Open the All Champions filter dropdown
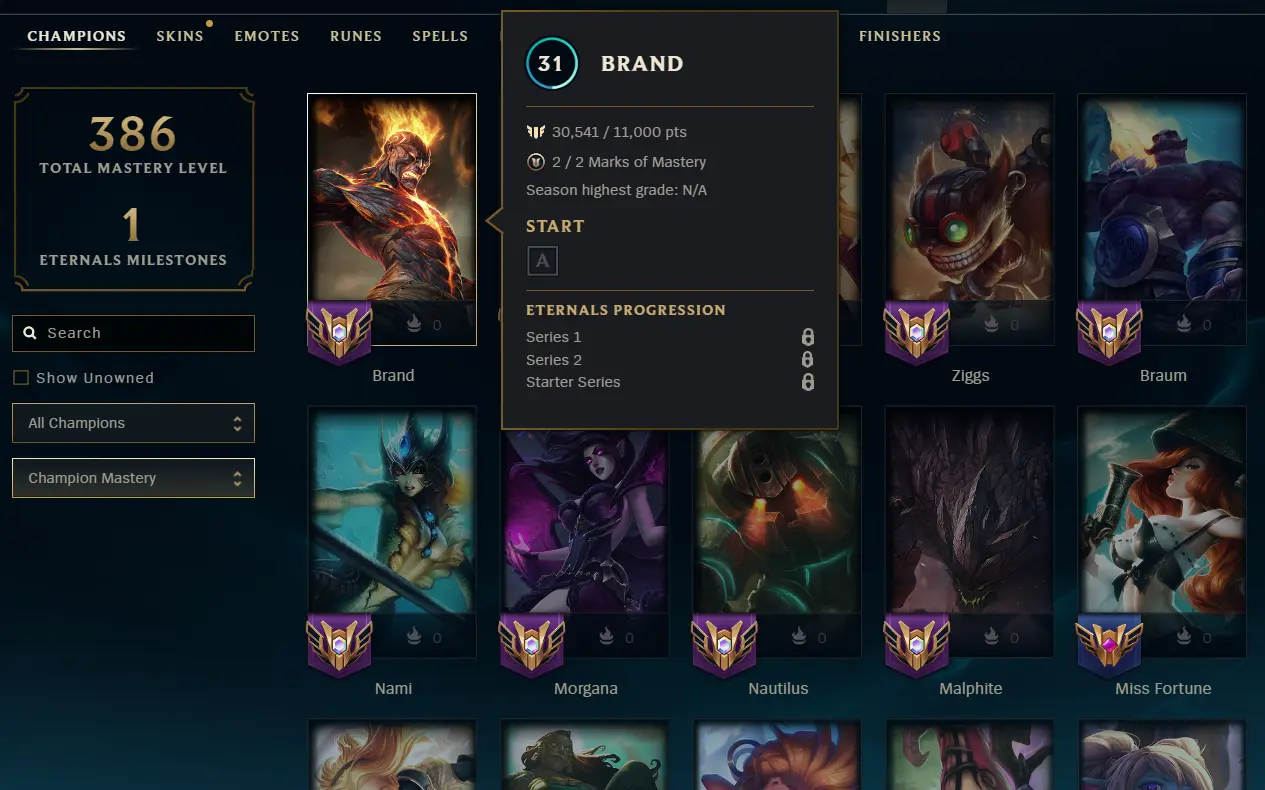This screenshot has height=790, width=1265. [133, 423]
